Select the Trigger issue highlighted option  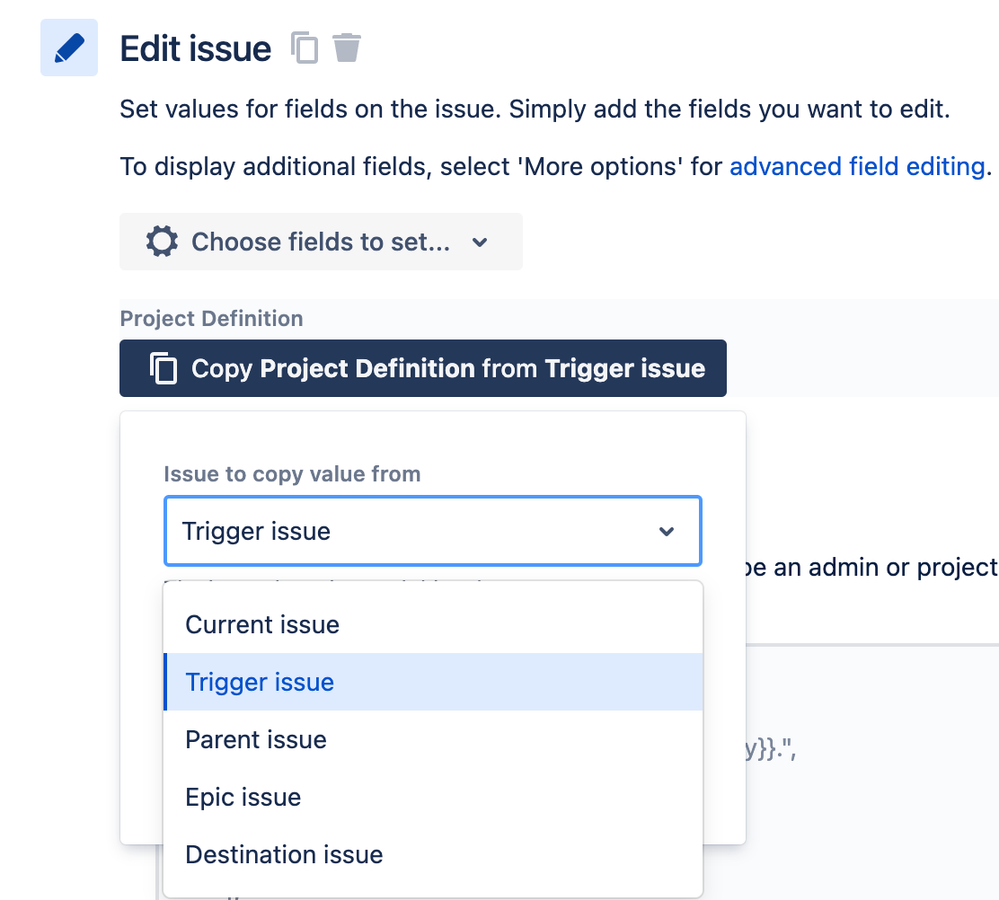(x=258, y=682)
